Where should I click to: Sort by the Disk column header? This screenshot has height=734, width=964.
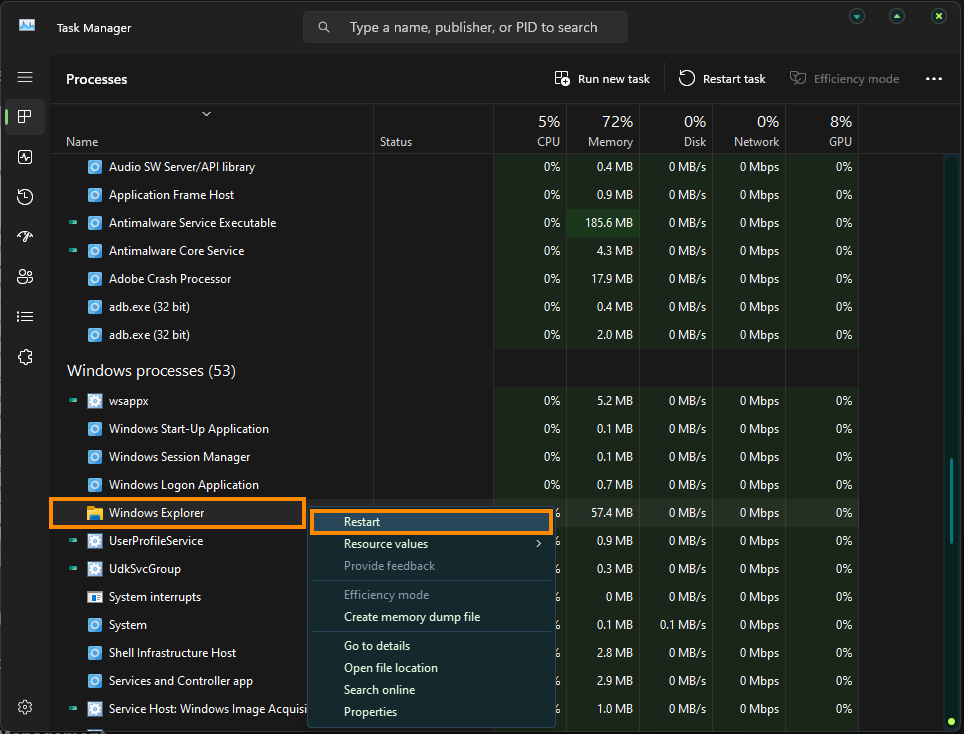click(676, 130)
